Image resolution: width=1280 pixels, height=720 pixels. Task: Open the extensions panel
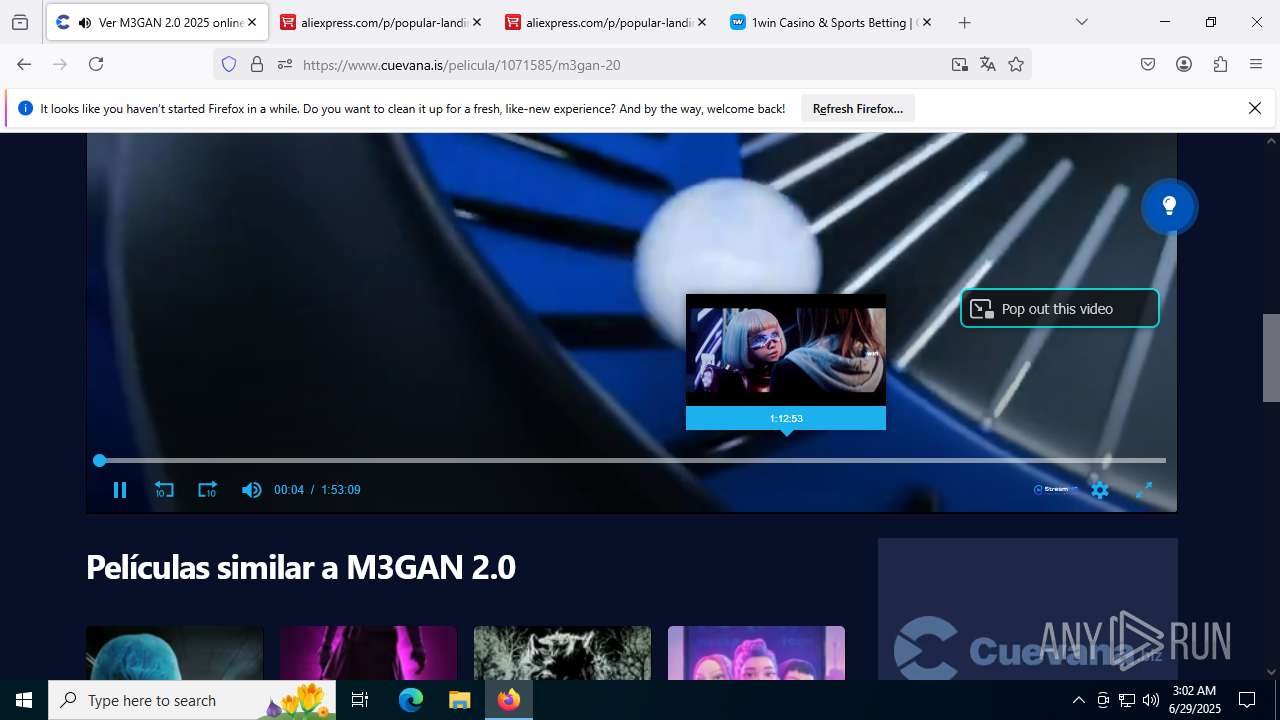pos(1220,64)
